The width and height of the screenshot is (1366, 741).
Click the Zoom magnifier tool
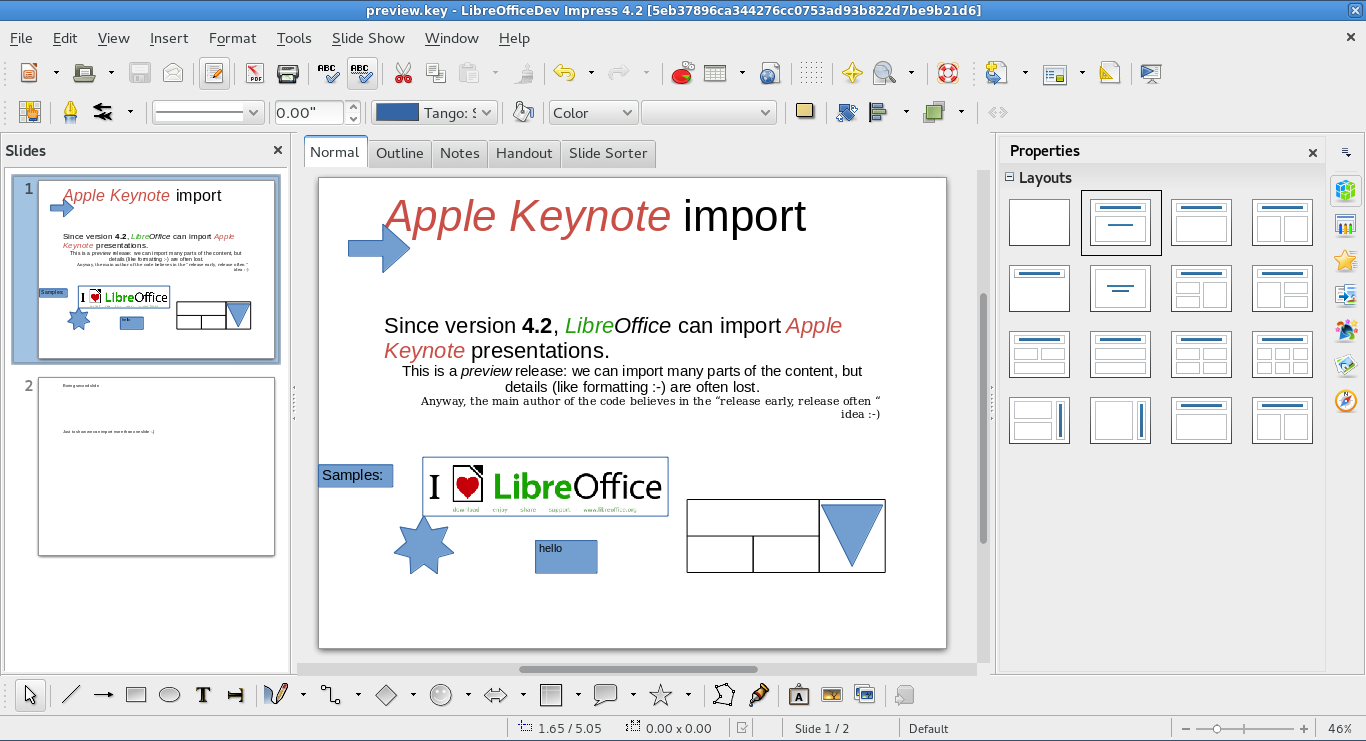(x=884, y=73)
